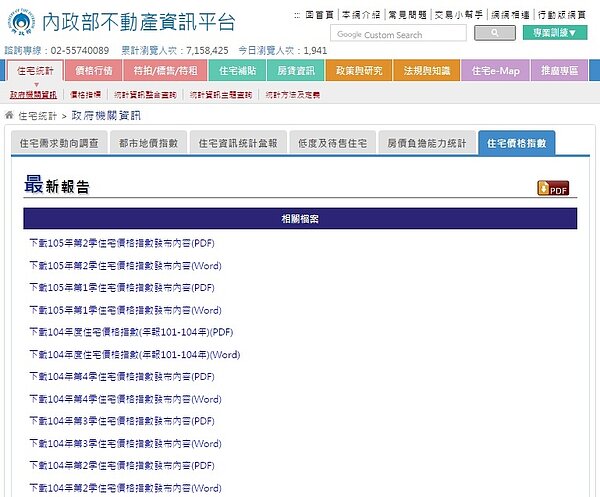Screen dimensions: 600x497
Task: Download 104年第2季 price index PDF
Action: 122,465
